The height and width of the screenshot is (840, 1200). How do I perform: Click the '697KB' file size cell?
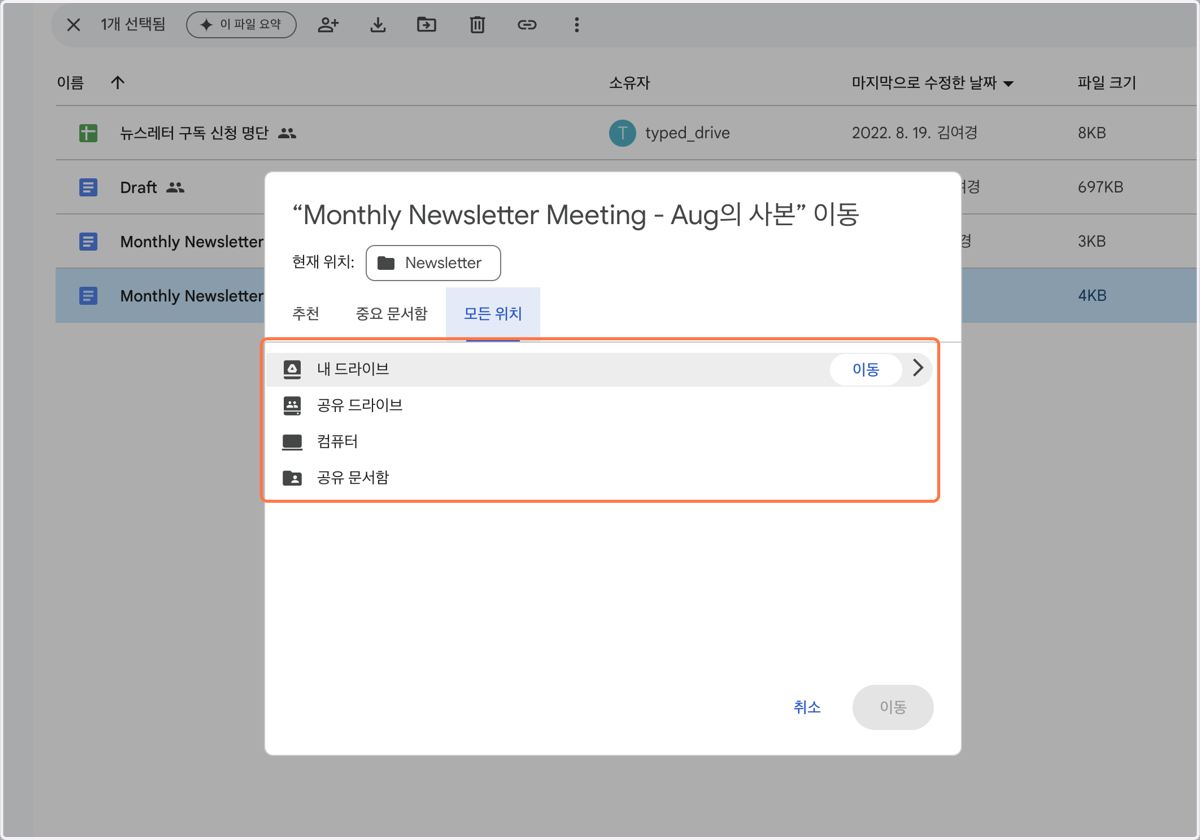(1100, 187)
